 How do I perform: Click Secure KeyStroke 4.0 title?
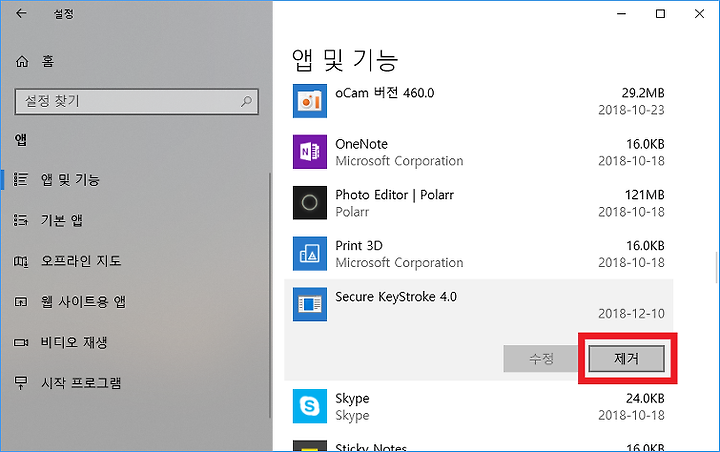coord(396,297)
